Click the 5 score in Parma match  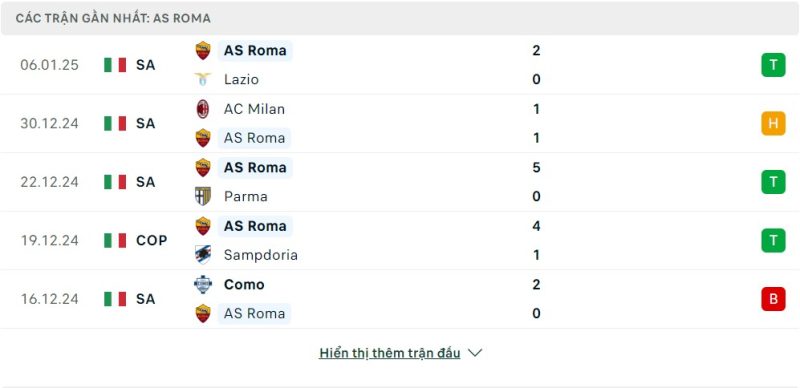tap(536, 167)
